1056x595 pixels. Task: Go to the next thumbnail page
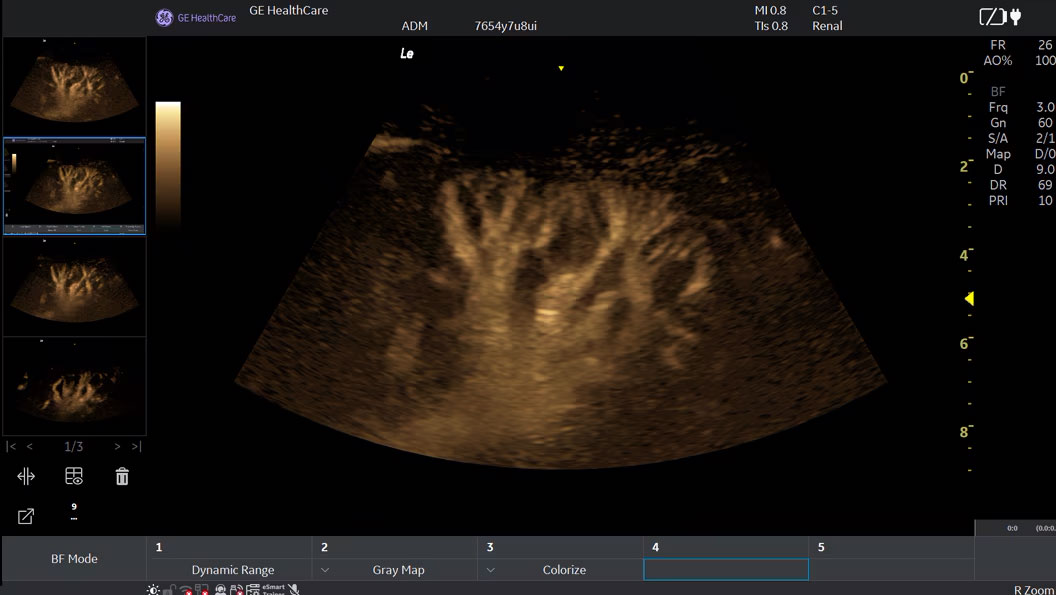point(117,446)
